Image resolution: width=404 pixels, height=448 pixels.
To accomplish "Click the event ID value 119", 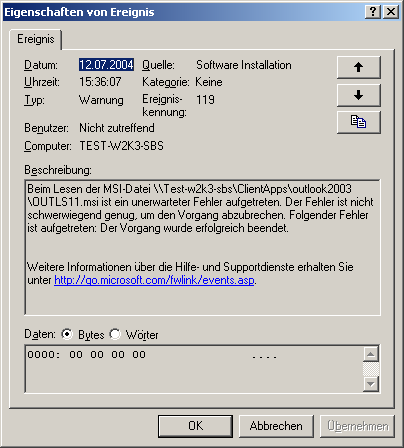I will (205, 100).
